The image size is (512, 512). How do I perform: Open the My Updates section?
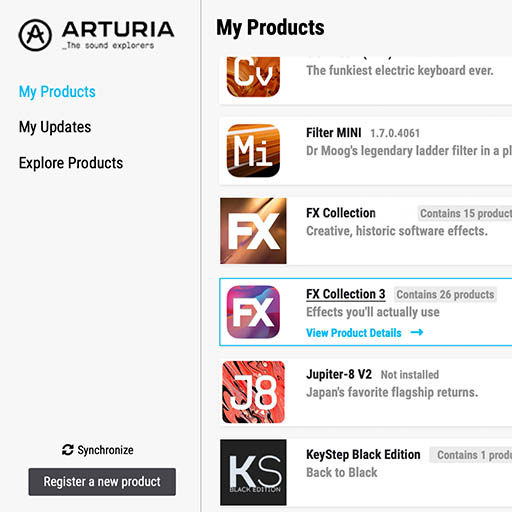click(55, 127)
